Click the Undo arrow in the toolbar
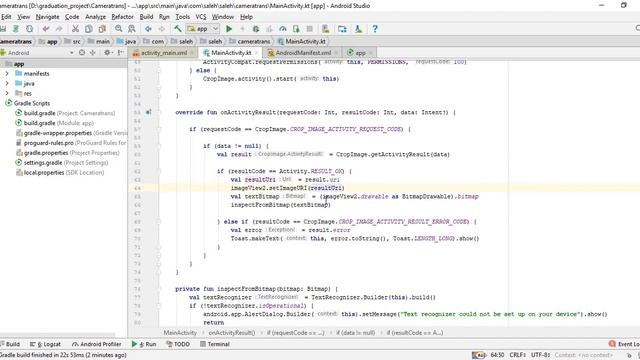 point(46,29)
